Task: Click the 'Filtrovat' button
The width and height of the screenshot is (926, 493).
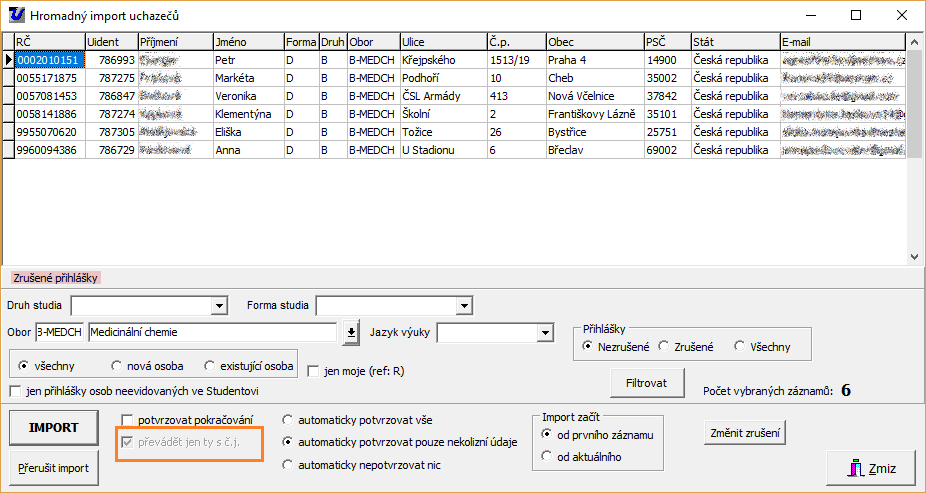Action: click(647, 382)
